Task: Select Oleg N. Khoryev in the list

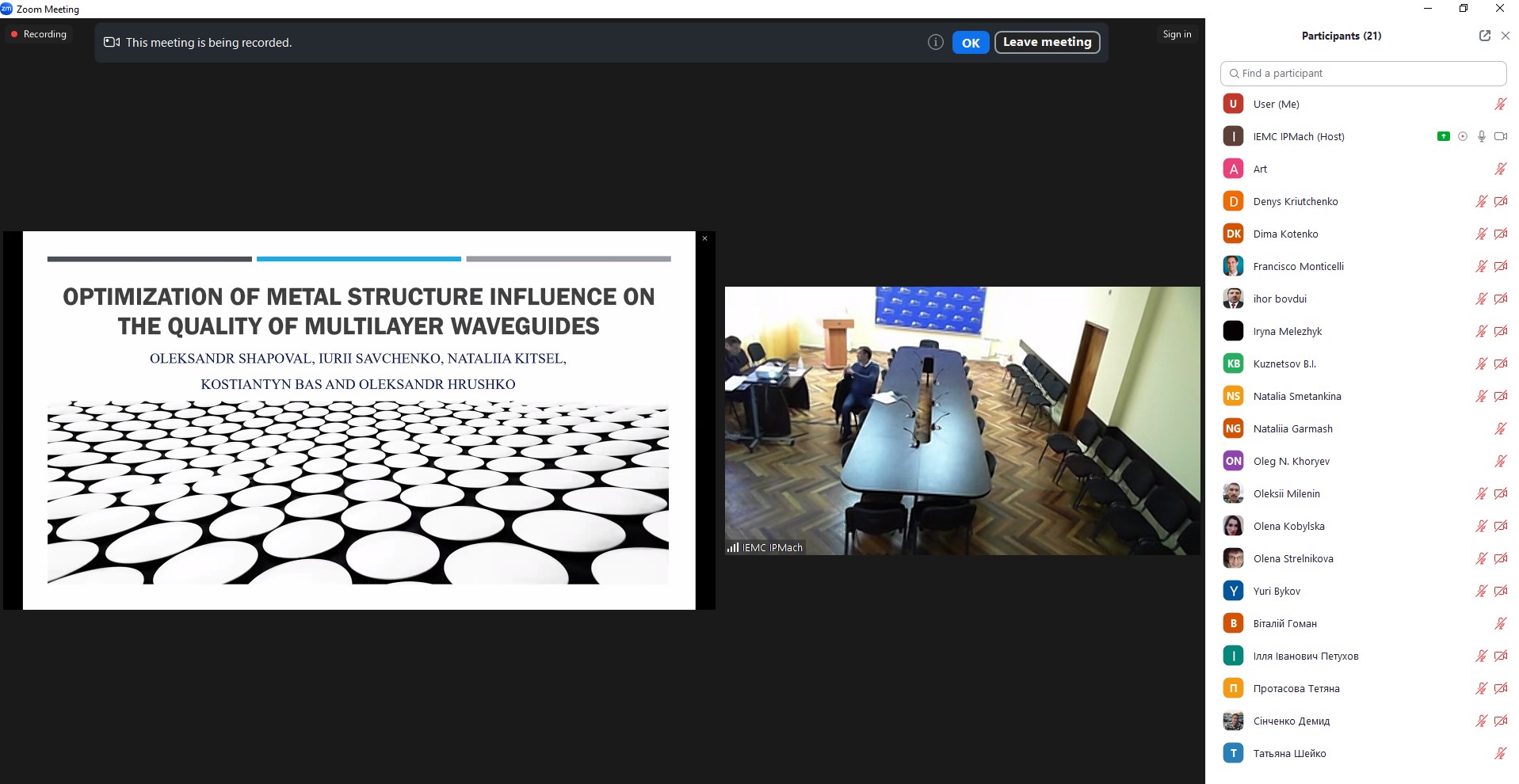Action: click(1291, 461)
